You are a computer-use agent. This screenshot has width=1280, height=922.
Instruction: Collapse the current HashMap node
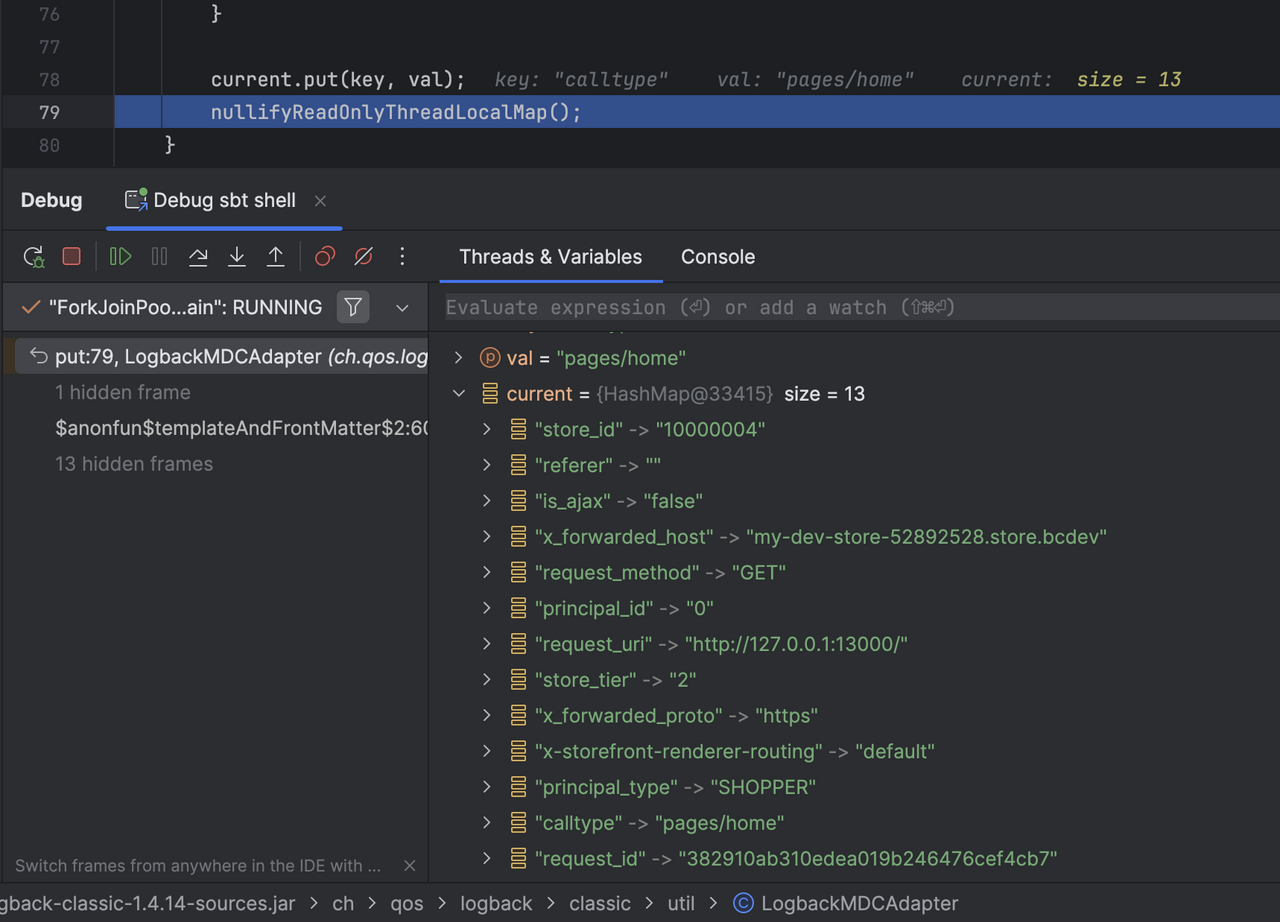pyautogui.click(x=459, y=393)
